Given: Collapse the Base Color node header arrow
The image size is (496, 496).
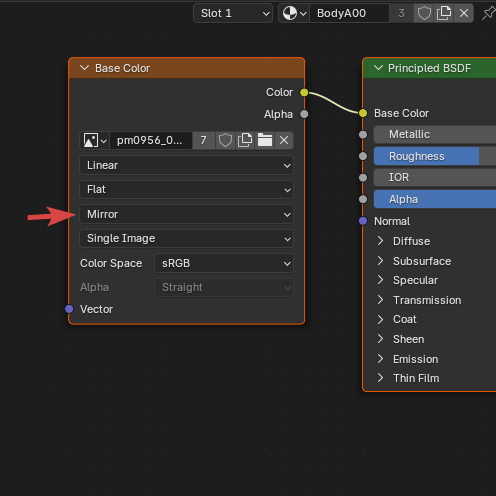Looking at the screenshot, I should (84, 68).
